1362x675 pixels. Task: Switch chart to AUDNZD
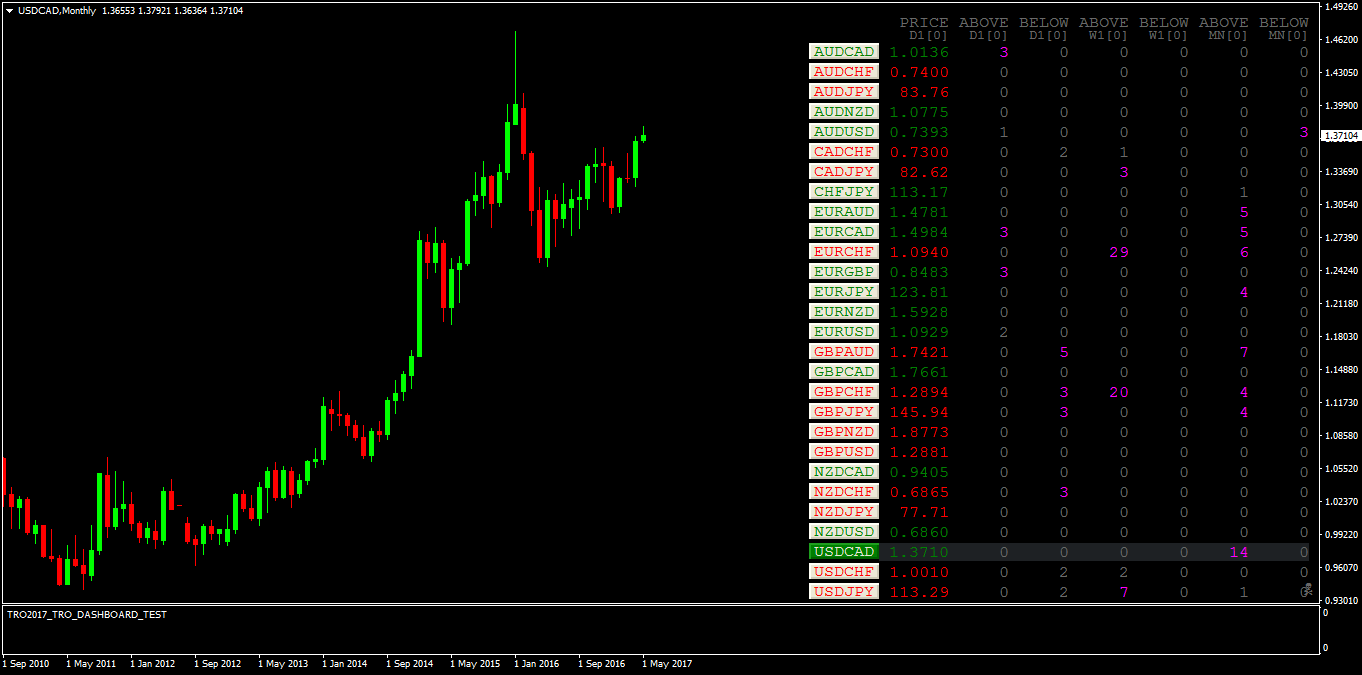[844, 112]
